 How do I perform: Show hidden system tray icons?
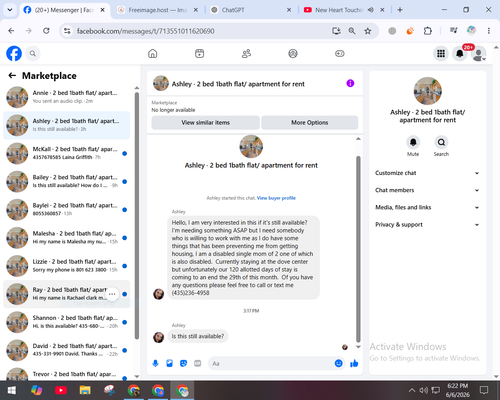tap(412, 390)
